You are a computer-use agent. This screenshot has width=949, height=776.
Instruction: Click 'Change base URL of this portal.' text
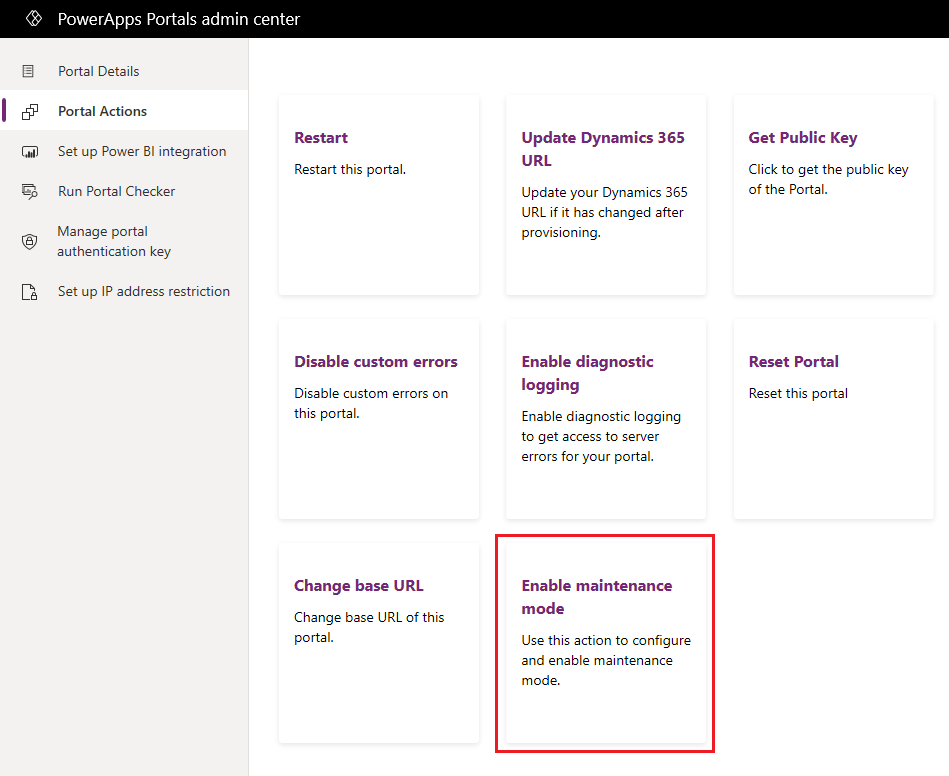369,627
